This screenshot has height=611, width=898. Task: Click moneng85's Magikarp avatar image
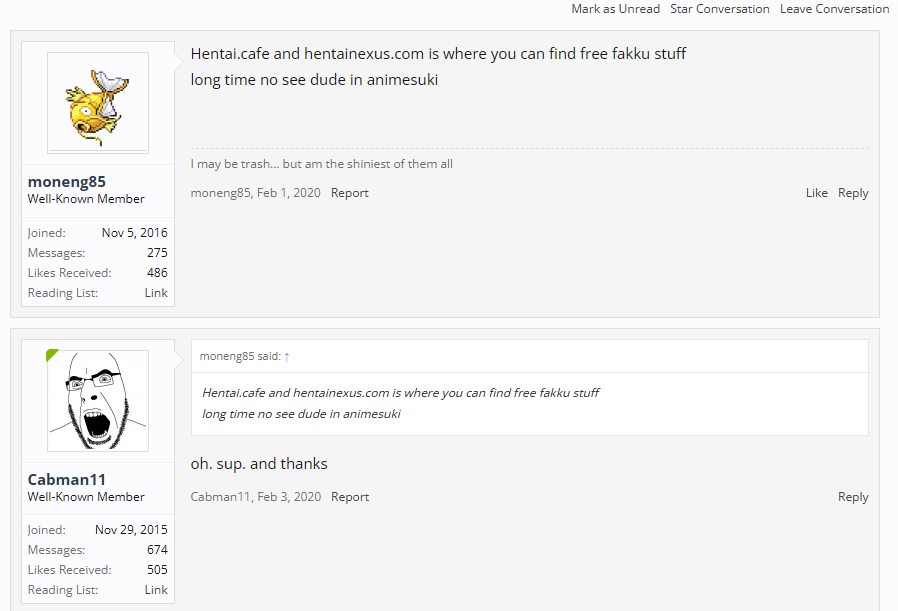tap(98, 103)
